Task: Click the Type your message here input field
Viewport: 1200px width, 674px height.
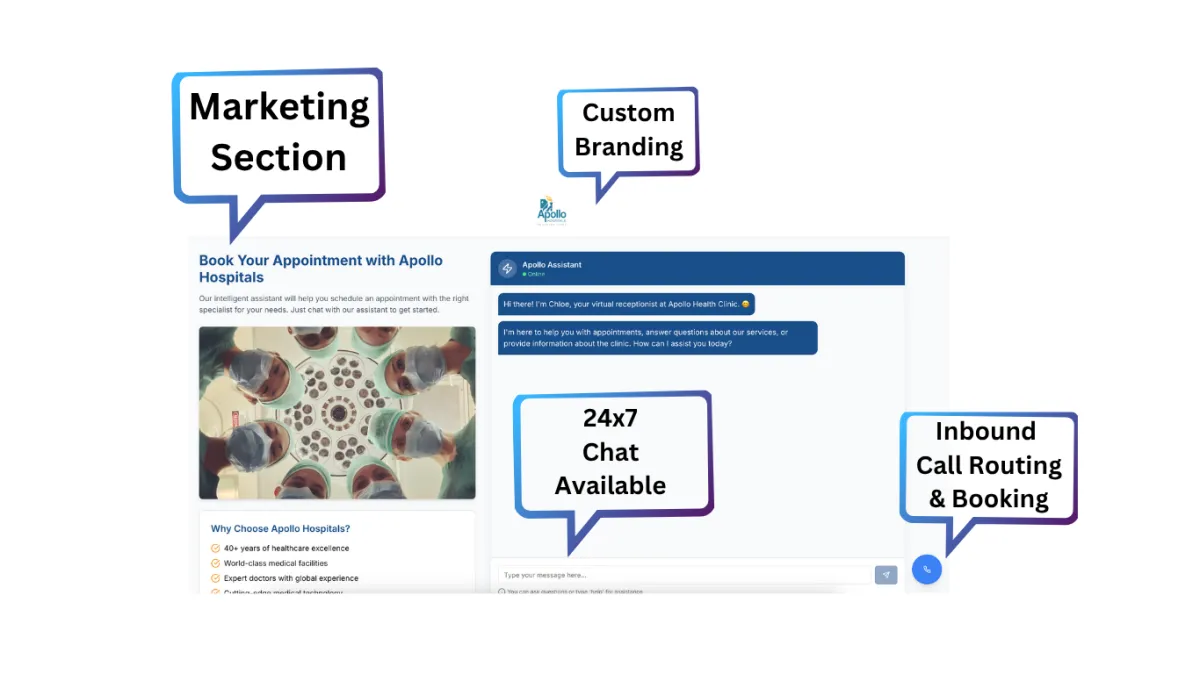Action: [x=686, y=575]
